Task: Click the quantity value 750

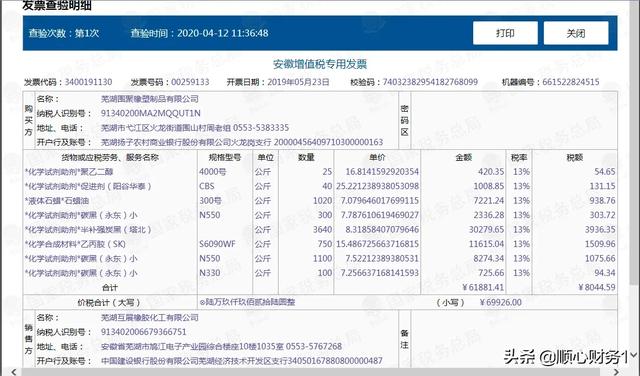Action: point(325,244)
